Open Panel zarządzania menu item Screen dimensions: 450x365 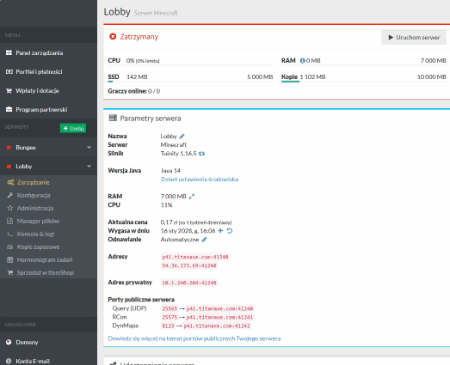(x=48, y=53)
